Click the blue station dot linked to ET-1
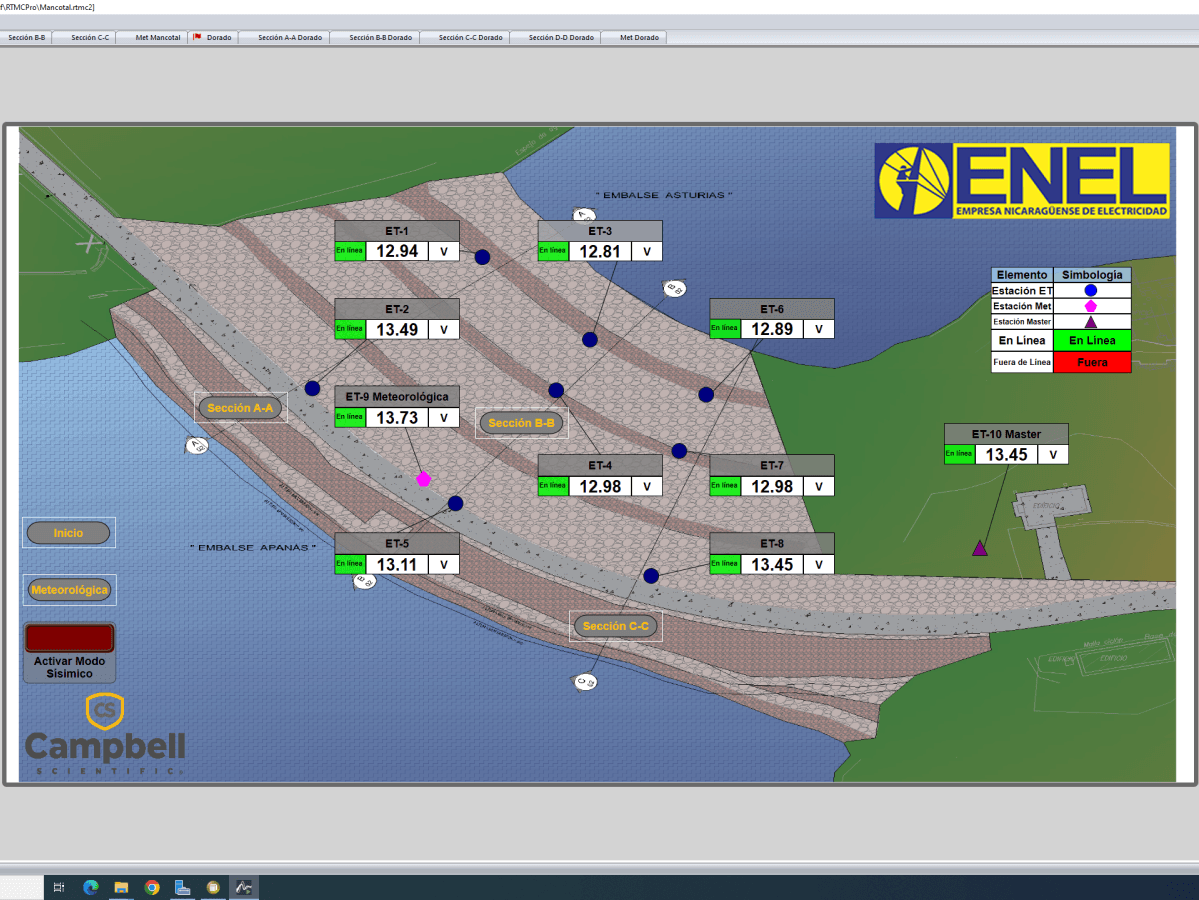 pos(482,257)
